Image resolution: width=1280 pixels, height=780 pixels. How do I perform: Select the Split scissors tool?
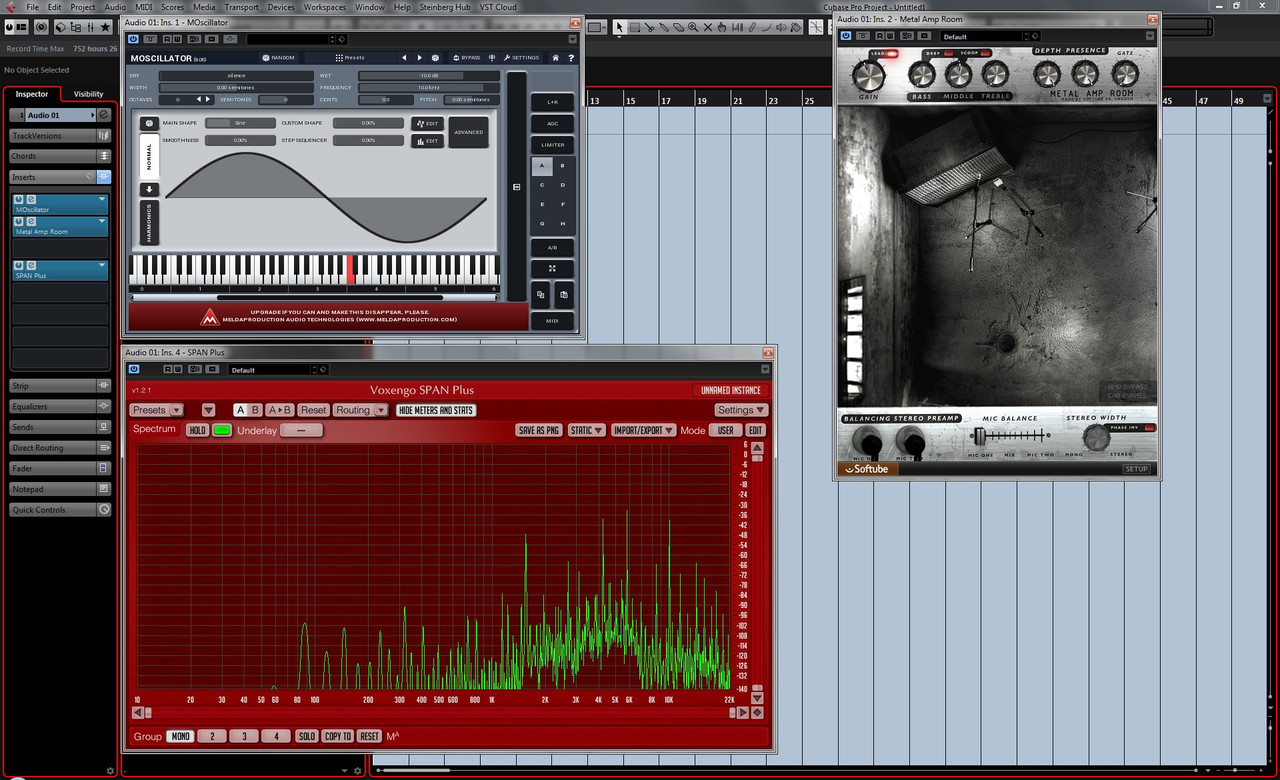(649, 27)
